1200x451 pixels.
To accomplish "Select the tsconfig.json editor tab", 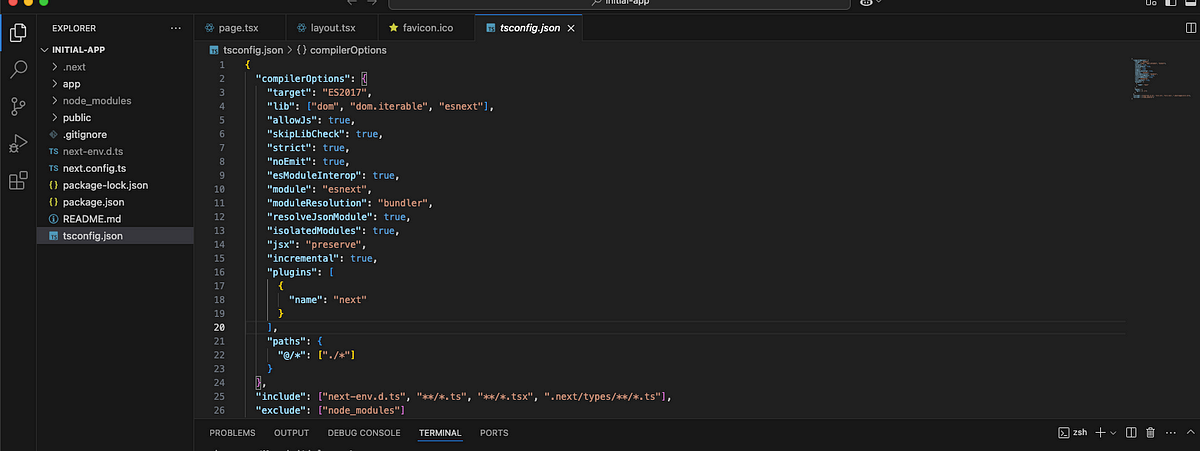I will pos(530,28).
